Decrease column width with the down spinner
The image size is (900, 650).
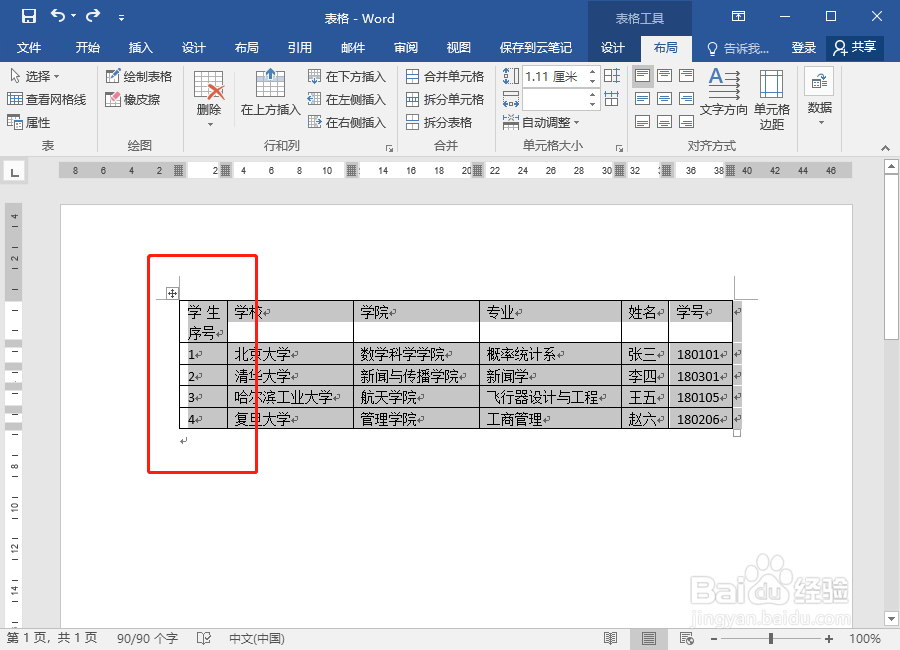(x=592, y=105)
